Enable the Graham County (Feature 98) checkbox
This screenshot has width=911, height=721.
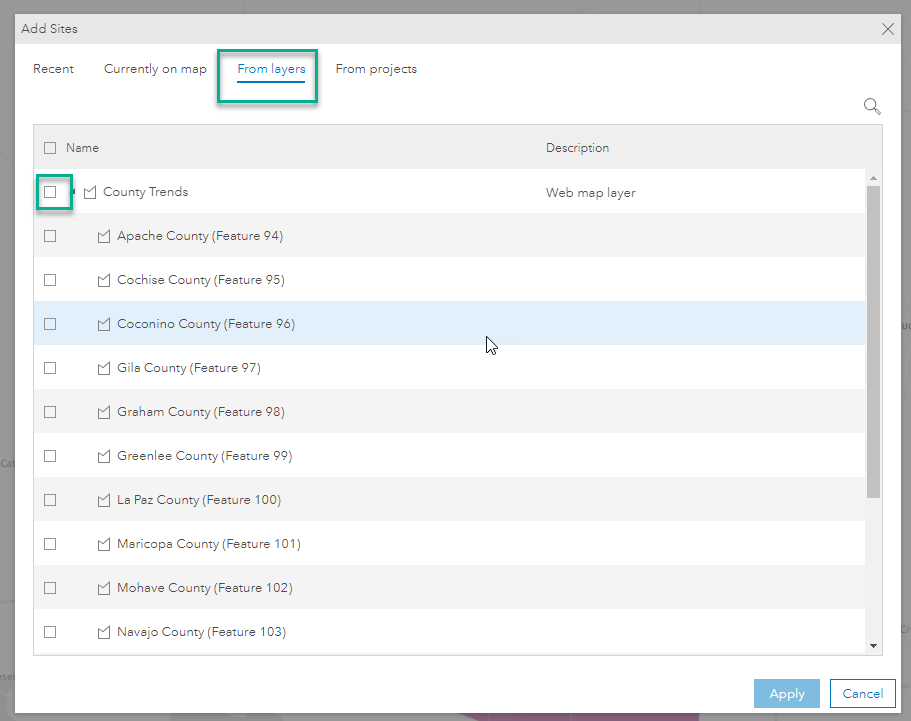[x=50, y=412]
